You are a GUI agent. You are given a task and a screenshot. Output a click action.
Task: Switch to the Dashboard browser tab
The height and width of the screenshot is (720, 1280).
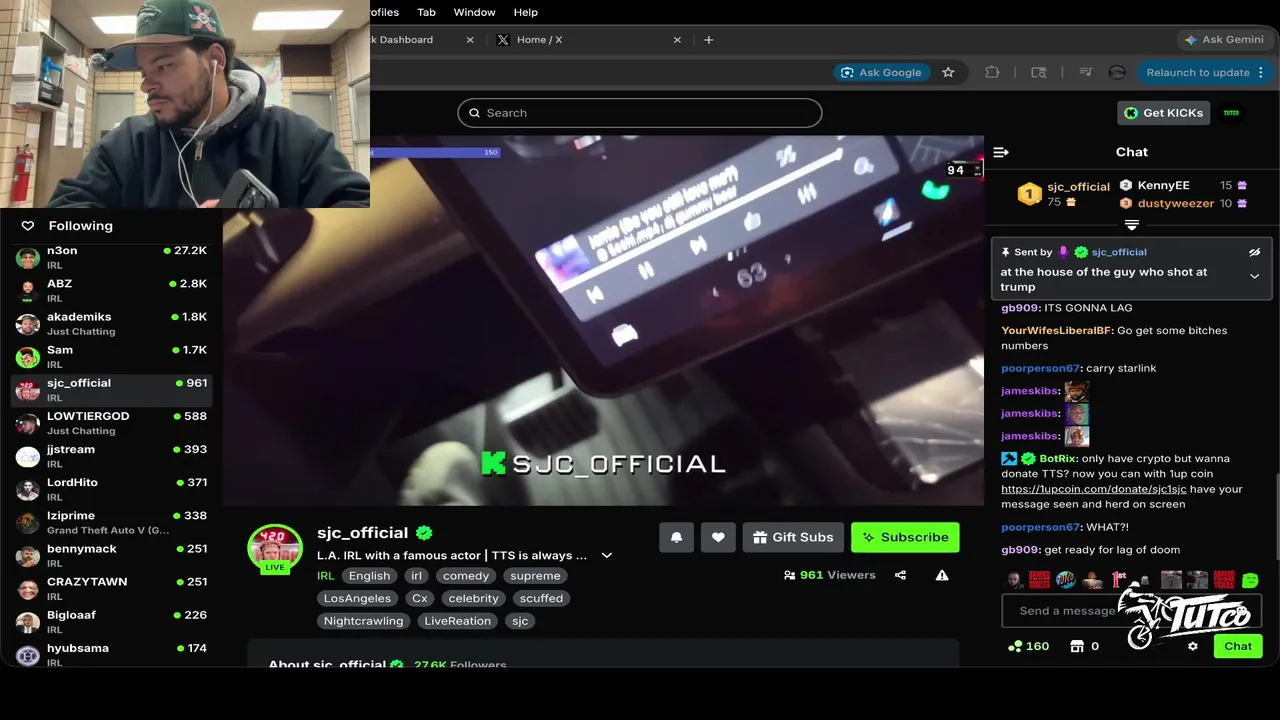pos(425,40)
